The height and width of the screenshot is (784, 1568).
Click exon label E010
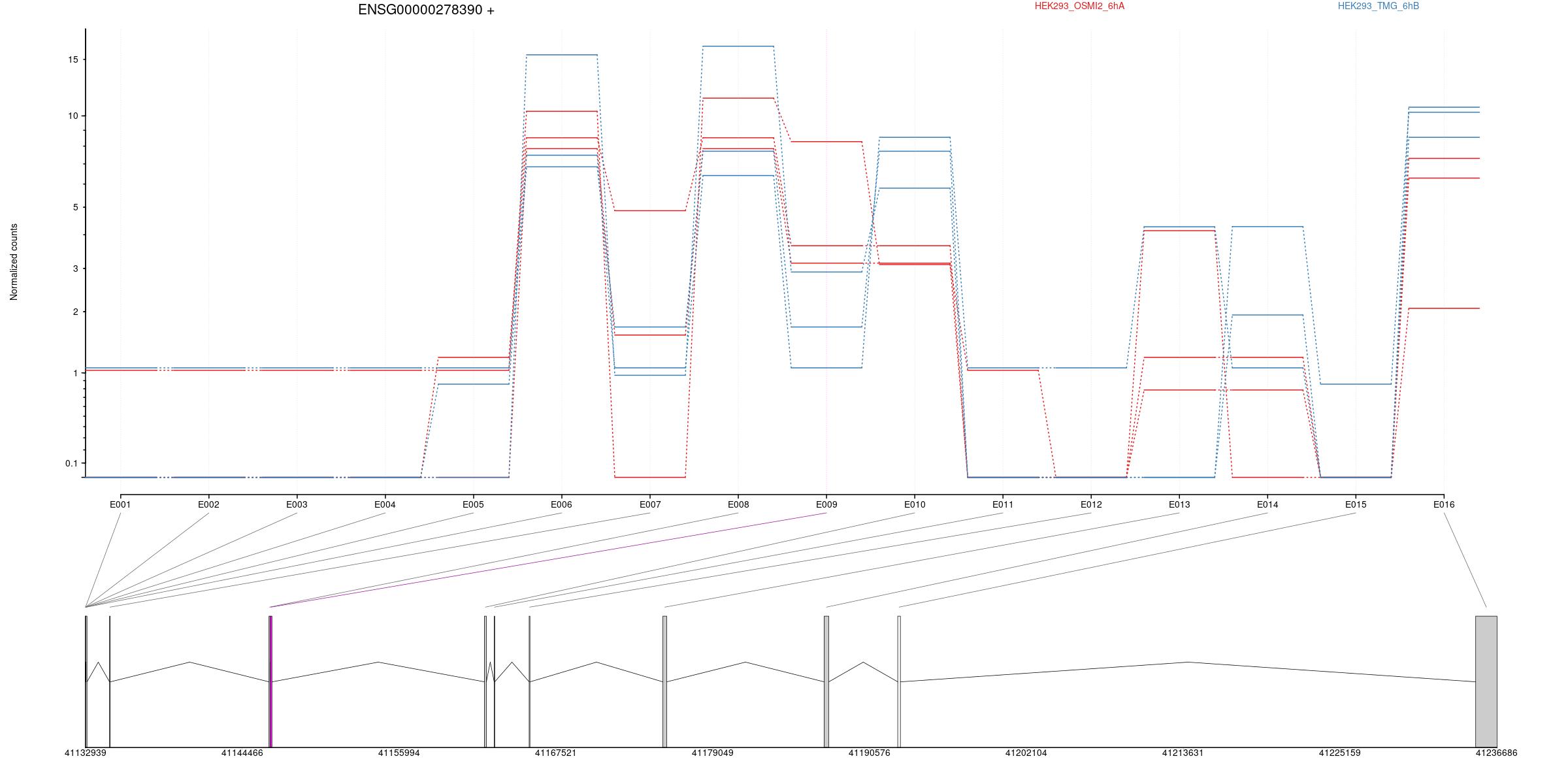[915, 504]
